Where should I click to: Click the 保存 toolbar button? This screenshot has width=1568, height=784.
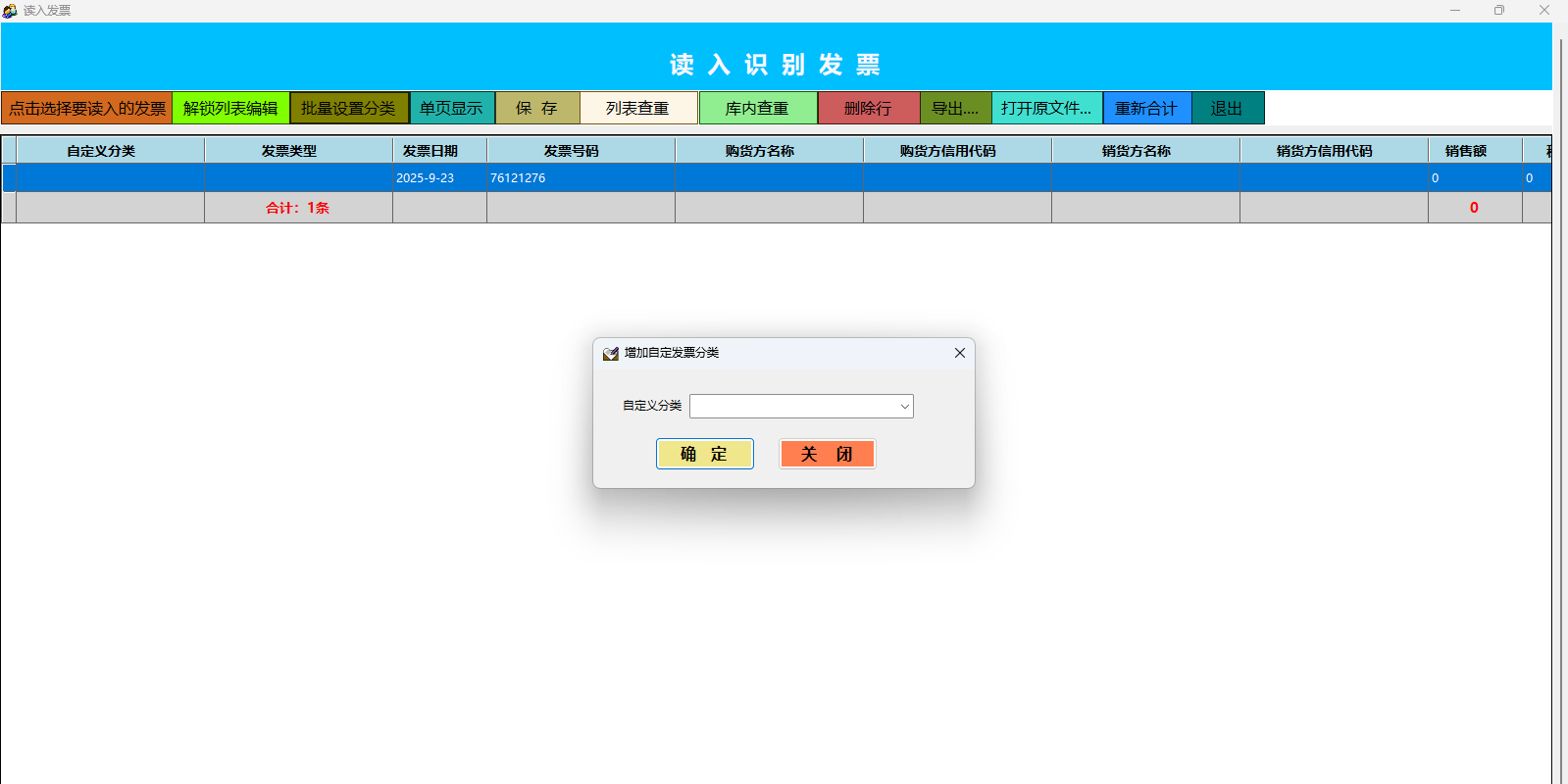pyautogui.click(x=537, y=108)
